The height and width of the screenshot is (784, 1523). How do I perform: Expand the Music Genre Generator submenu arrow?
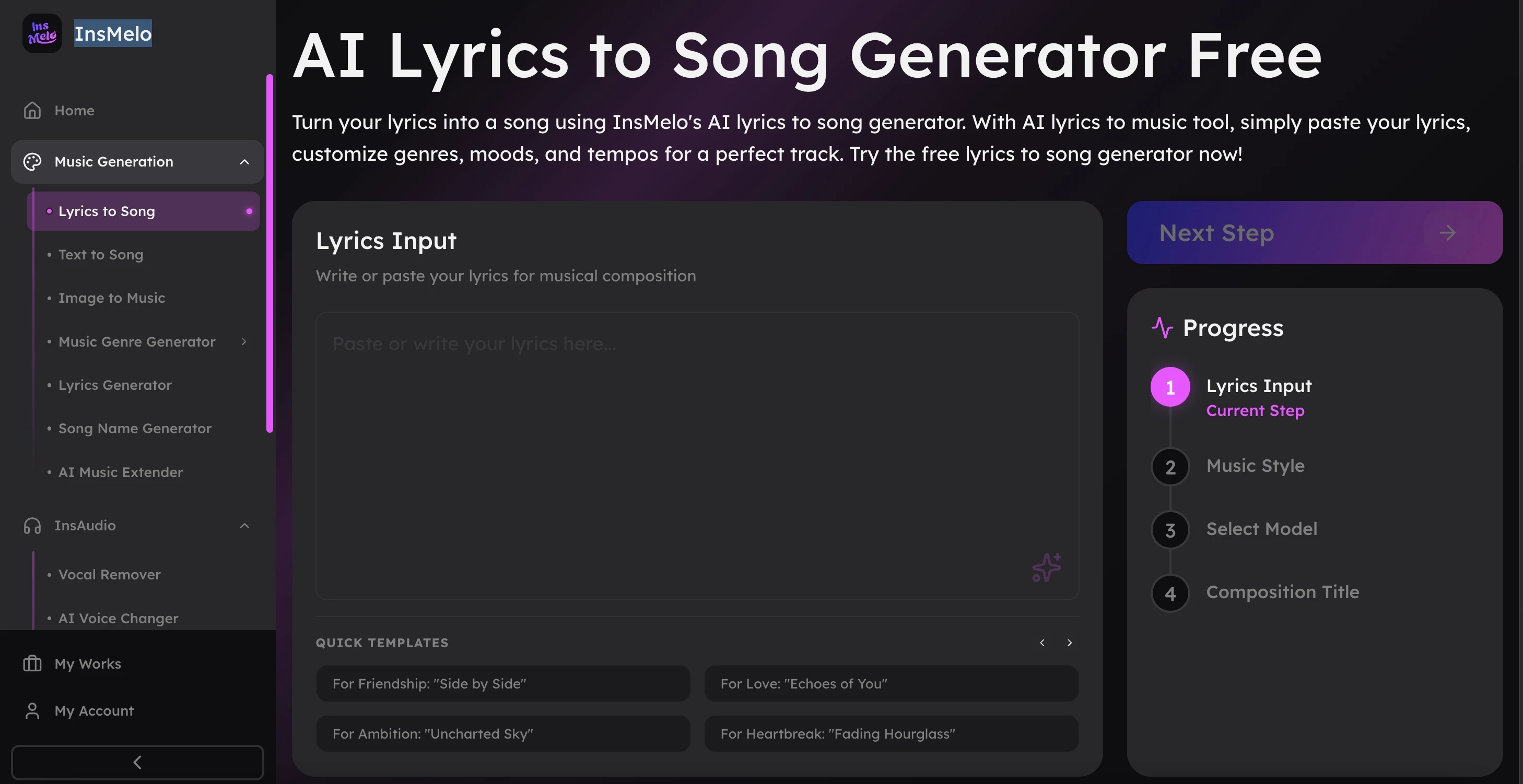coord(243,341)
